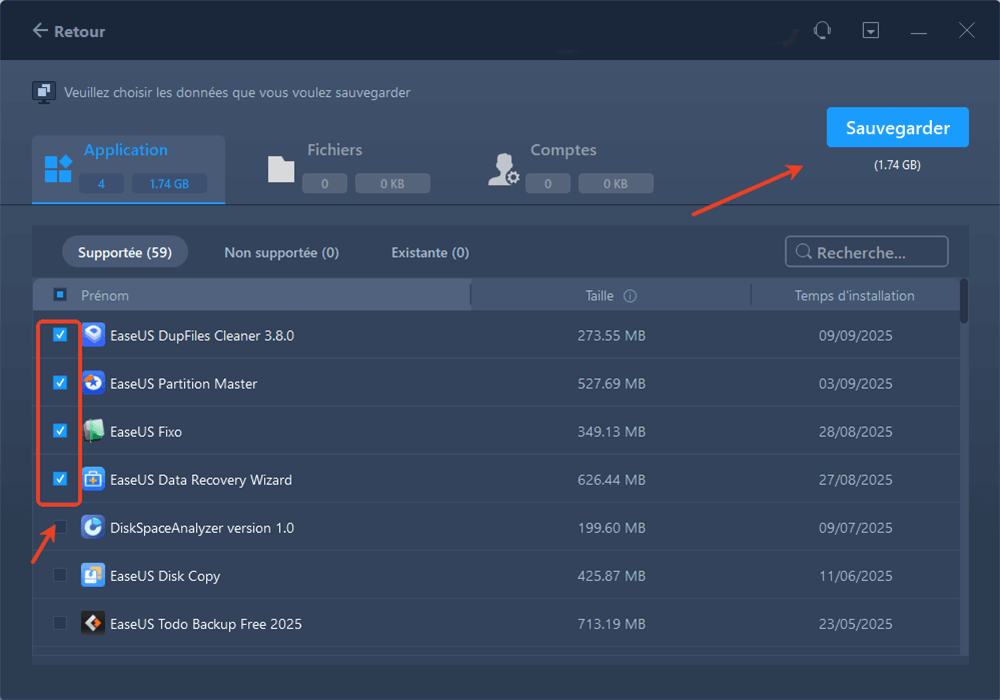The width and height of the screenshot is (1000, 700).
Task: Click the DiskSpaceAnalyzer app icon
Action: point(93,527)
